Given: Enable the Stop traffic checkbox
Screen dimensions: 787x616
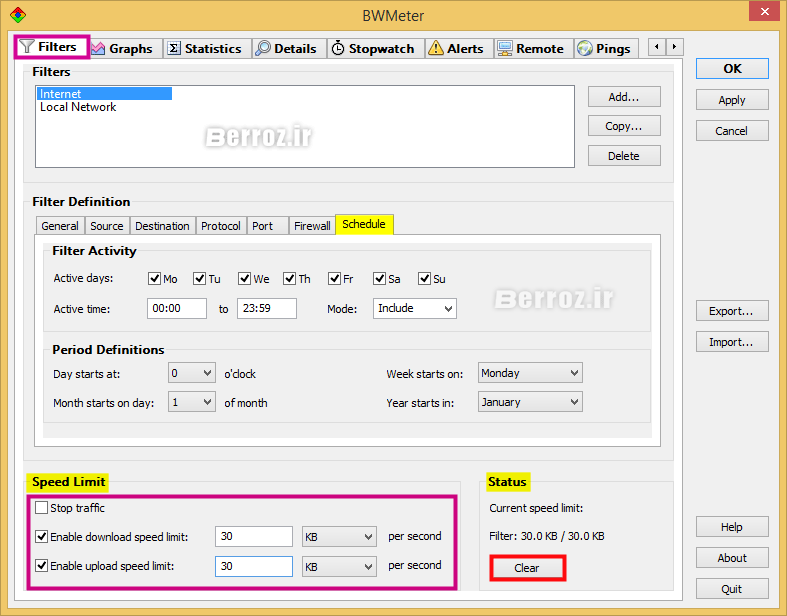Looking at the screenshot, I should click(x=41, y=508).
